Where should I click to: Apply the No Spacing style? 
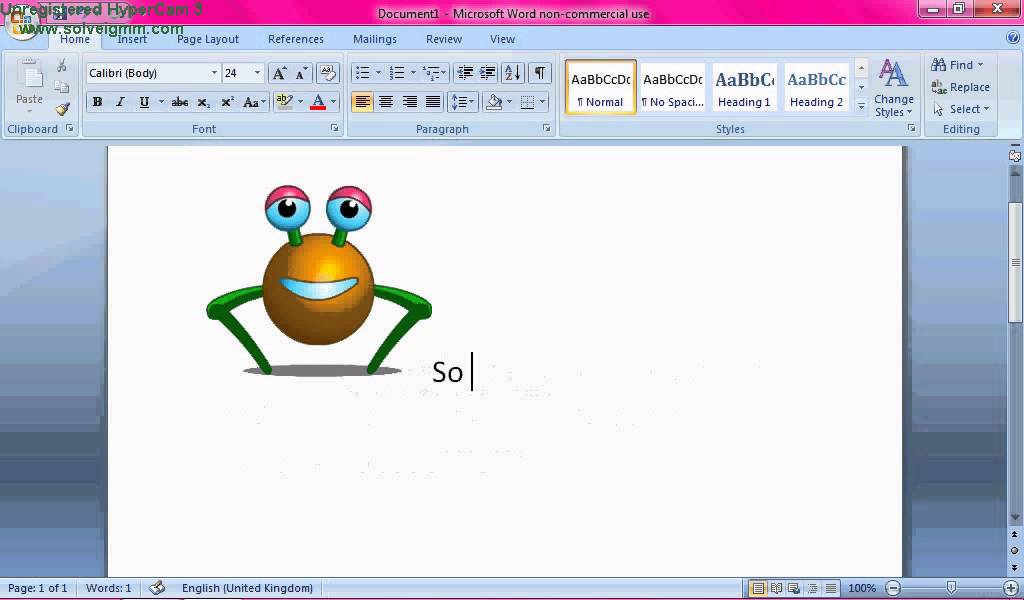pos(672,87)
